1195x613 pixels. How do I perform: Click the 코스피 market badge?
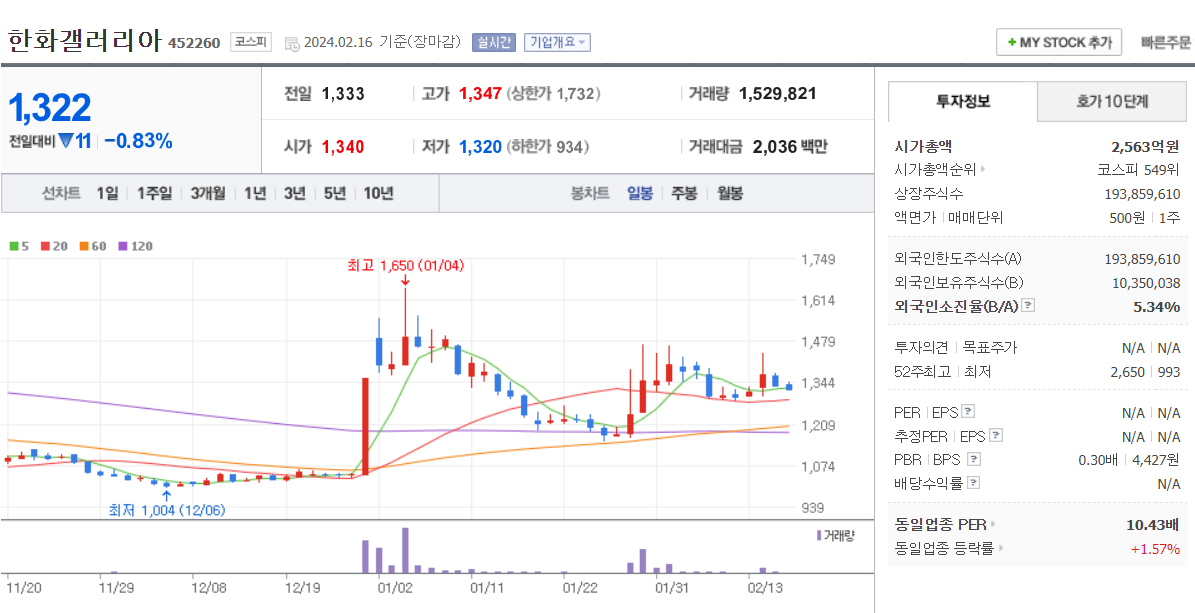click(251, 42)
